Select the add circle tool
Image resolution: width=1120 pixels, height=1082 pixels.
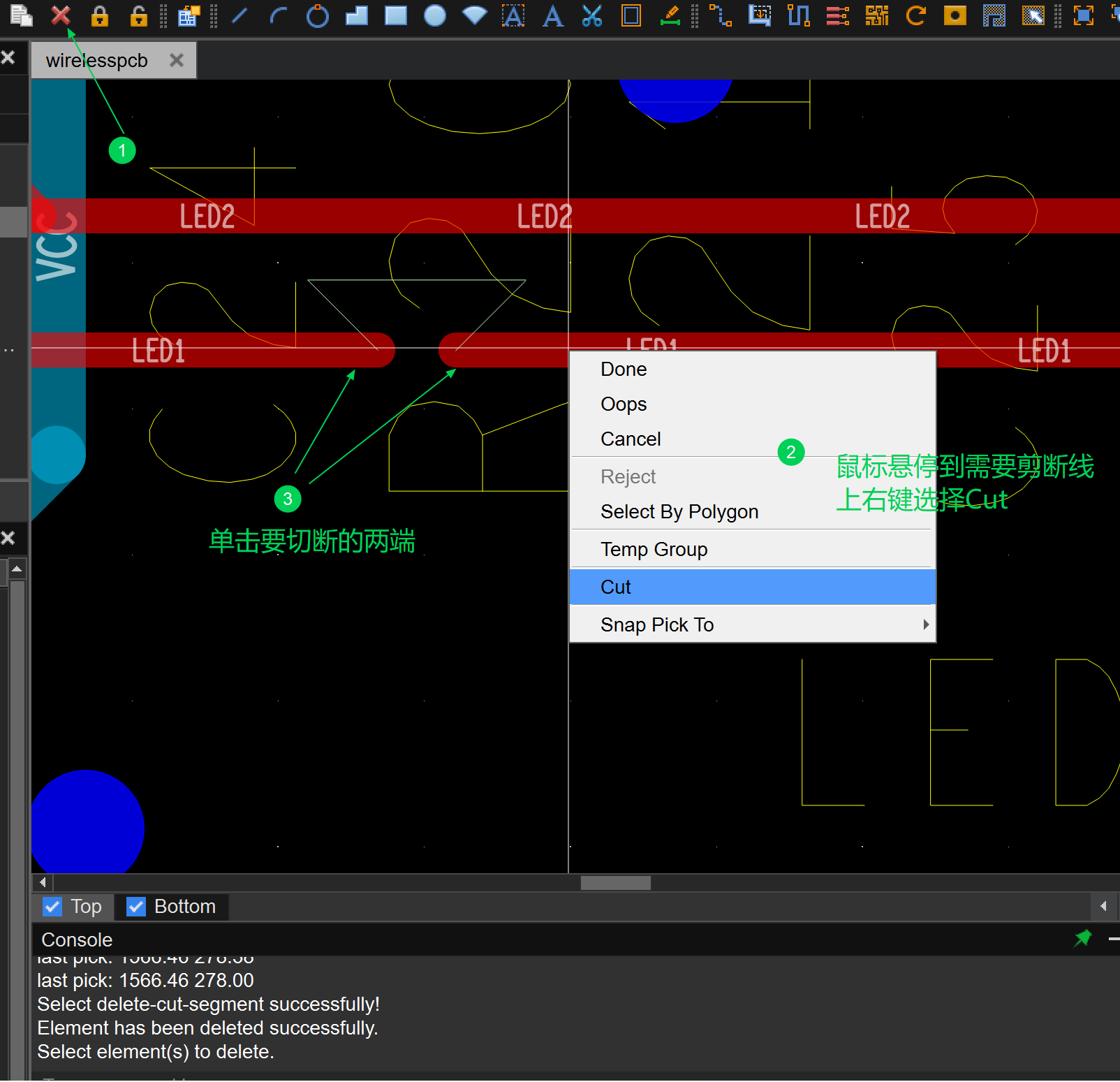coord(318,15)
